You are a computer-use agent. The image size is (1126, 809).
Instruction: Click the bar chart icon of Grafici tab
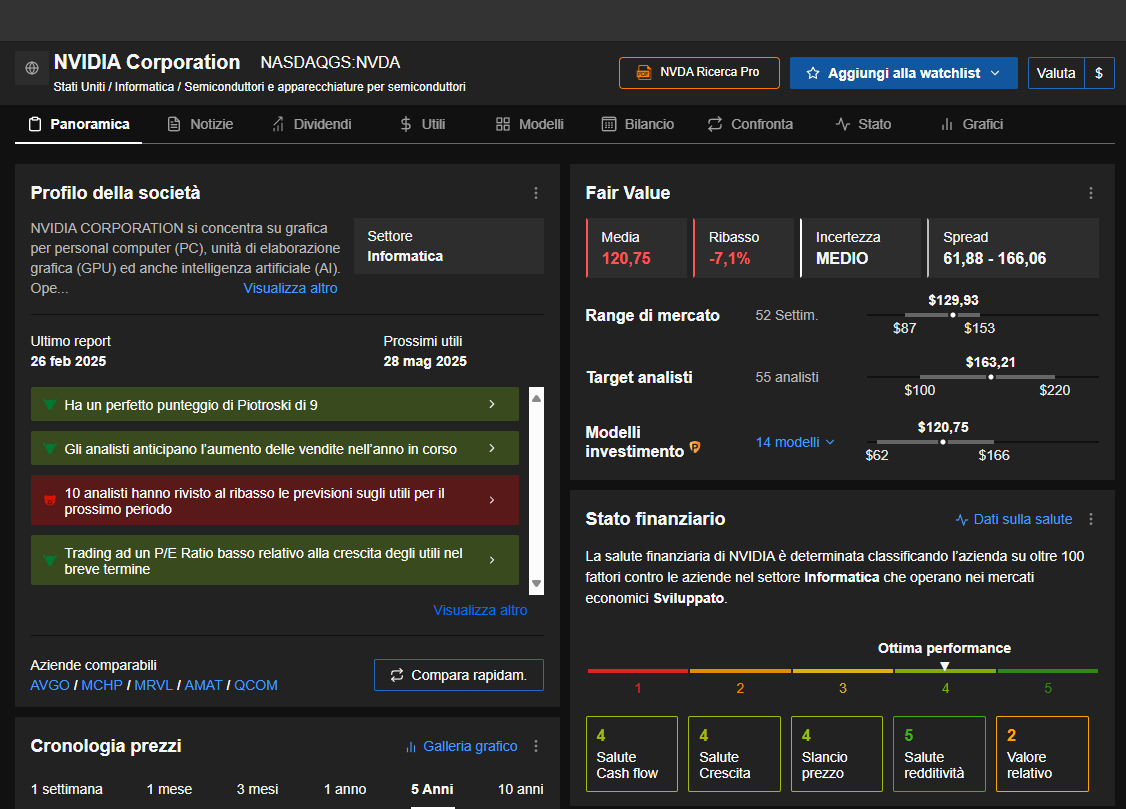point(947,124)
